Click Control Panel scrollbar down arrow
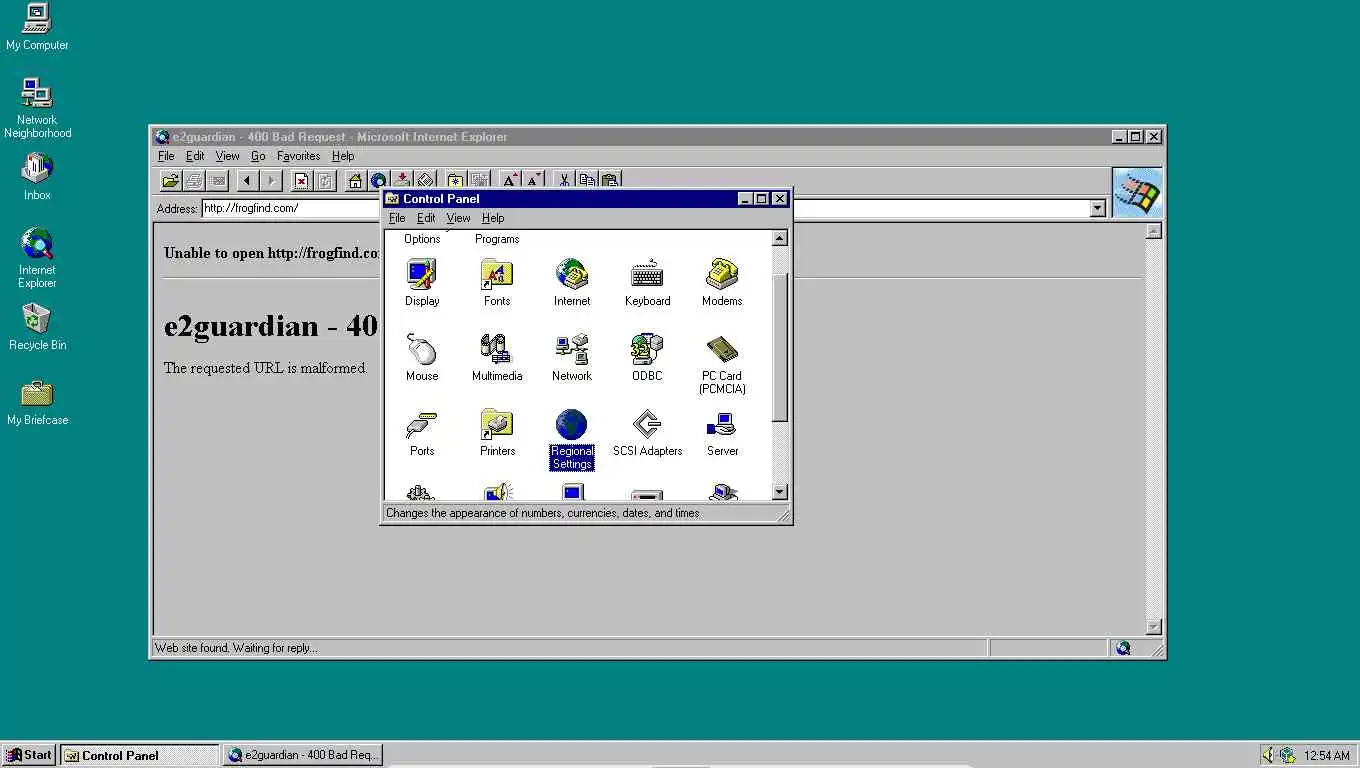Image resolution: width=1360 pixels, height=768 pixels. [780, 492]
